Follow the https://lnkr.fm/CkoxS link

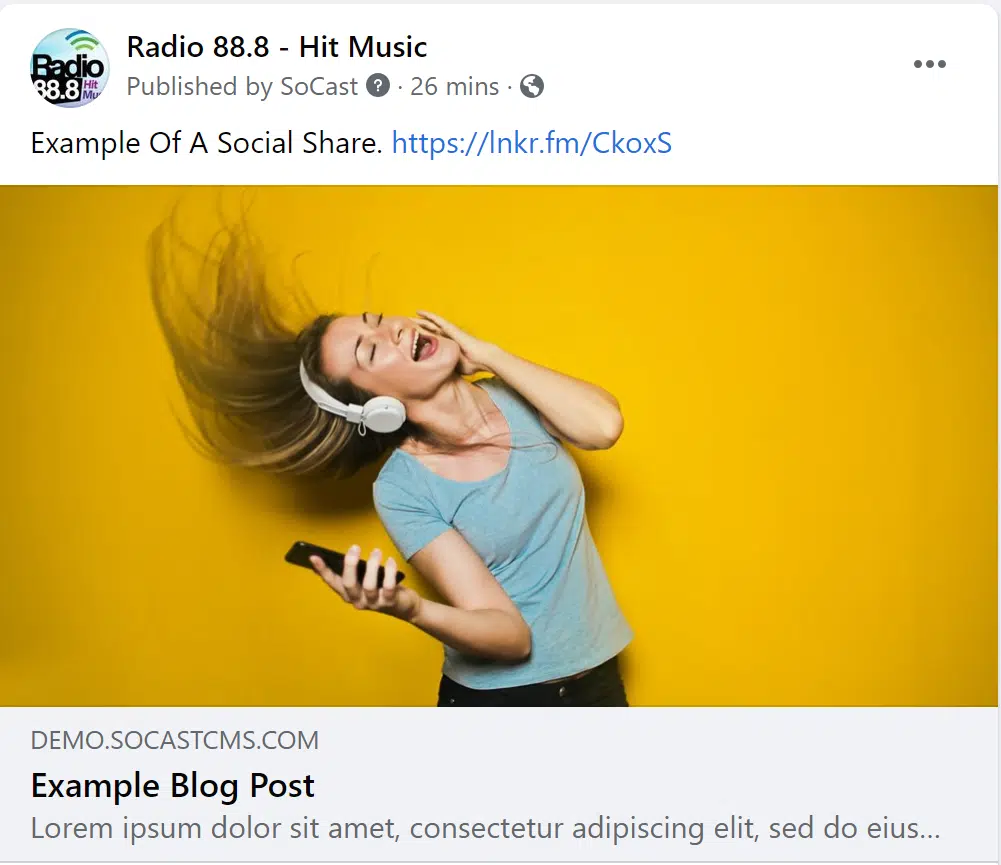click(x=532, y=143)
